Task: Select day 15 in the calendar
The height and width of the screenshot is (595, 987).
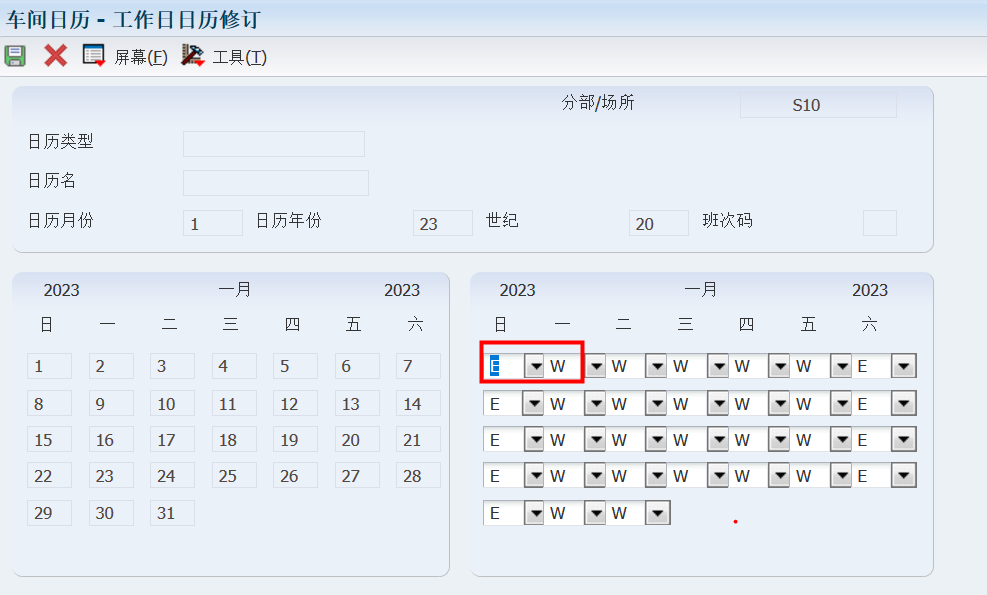Action: [49, 441]
